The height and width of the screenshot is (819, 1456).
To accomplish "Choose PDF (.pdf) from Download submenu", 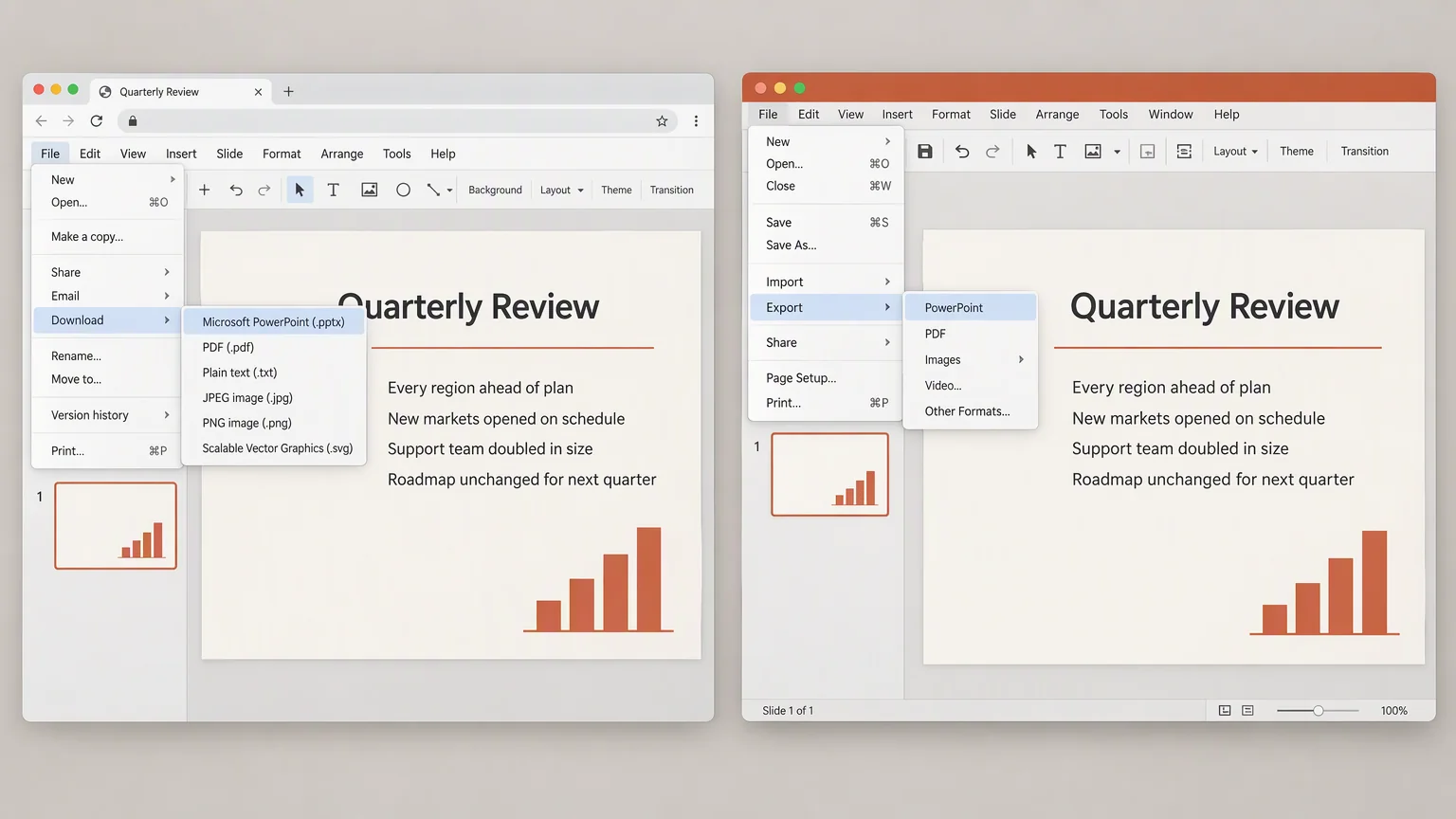I will click(273, 347).
